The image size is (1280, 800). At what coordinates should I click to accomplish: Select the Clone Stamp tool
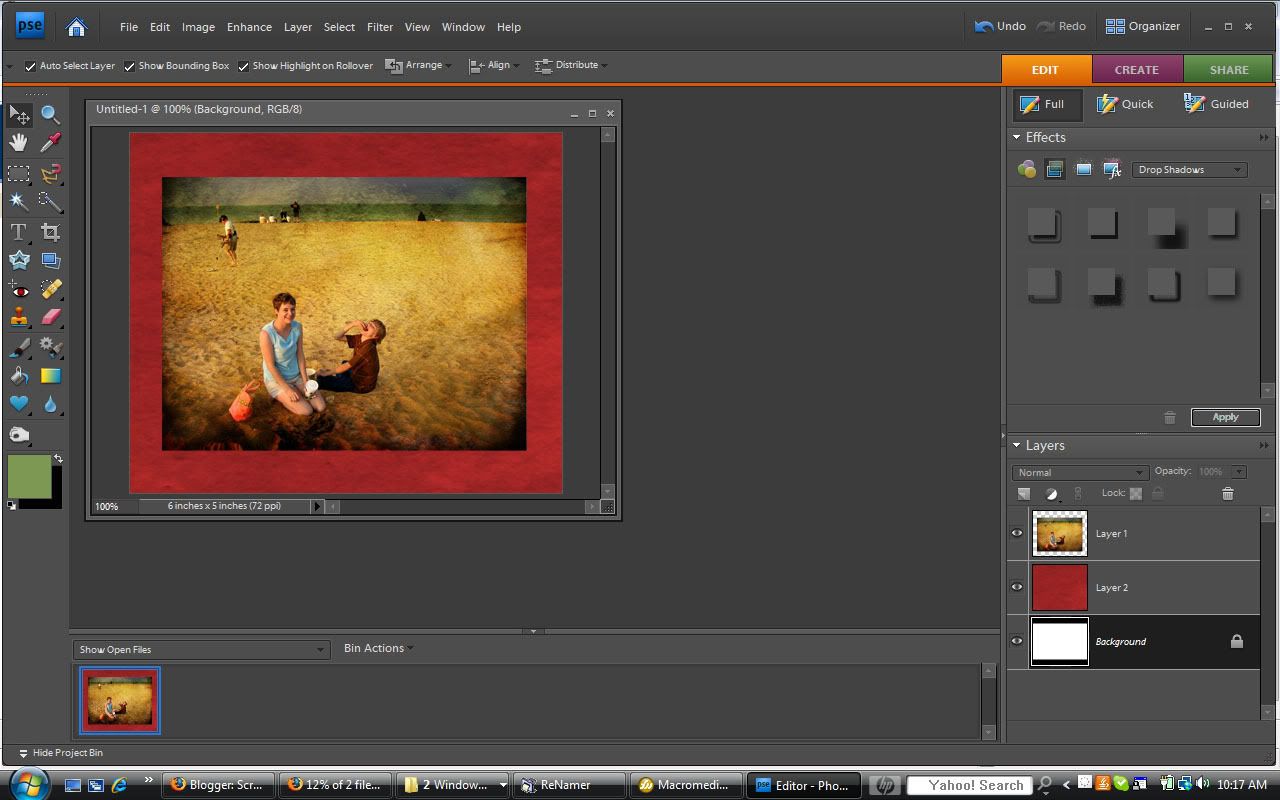(19, 317)
